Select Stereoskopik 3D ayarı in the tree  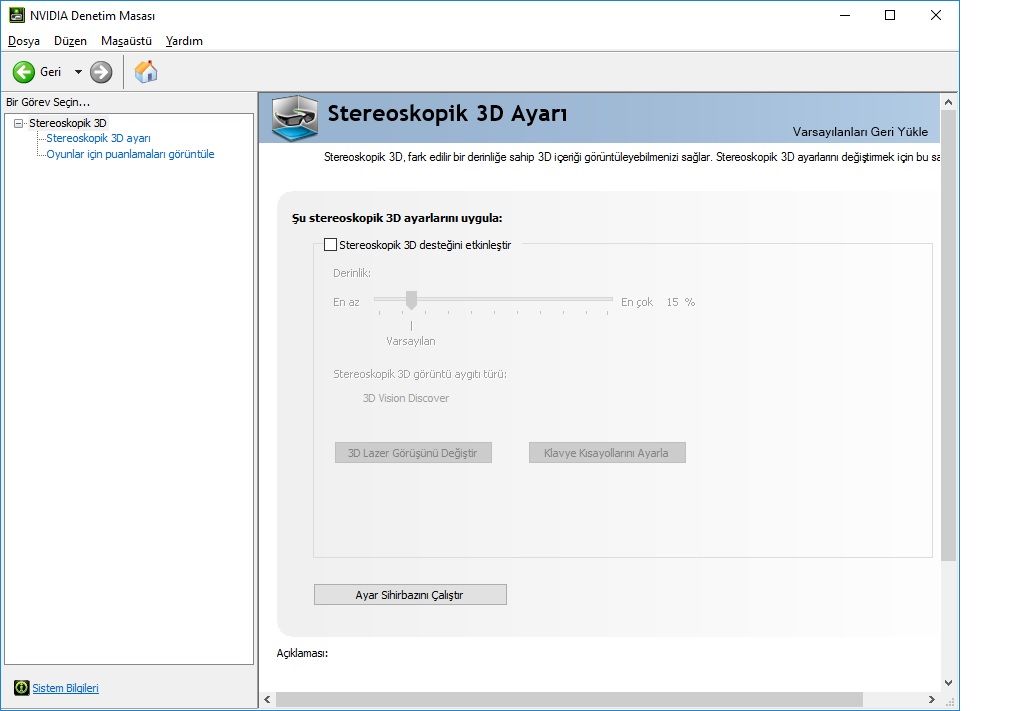(98, 138)
